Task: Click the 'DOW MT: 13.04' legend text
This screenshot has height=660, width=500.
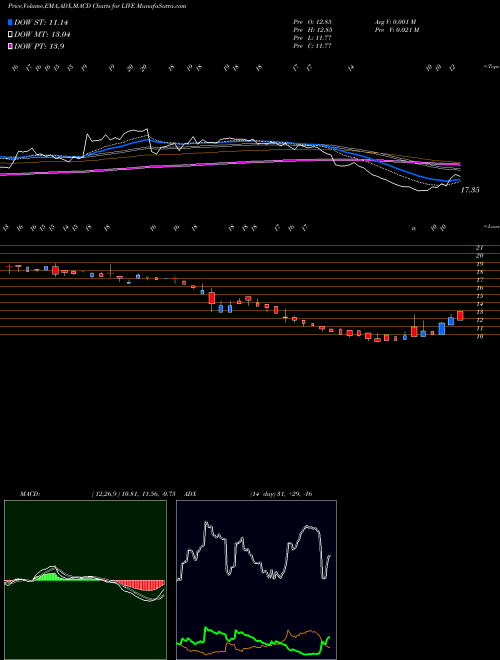Action: (x=42, y=35)
